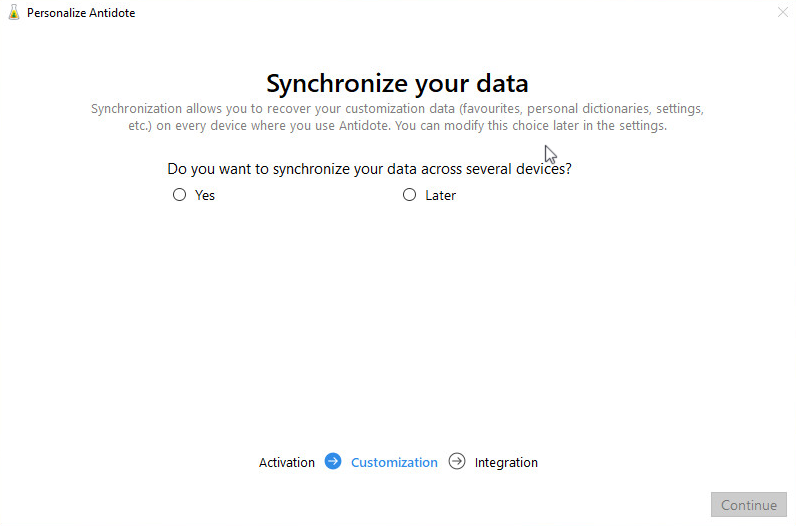
Task: Click the "Yes" option label text
Action: pyautogui.click(x=205, y=196)
